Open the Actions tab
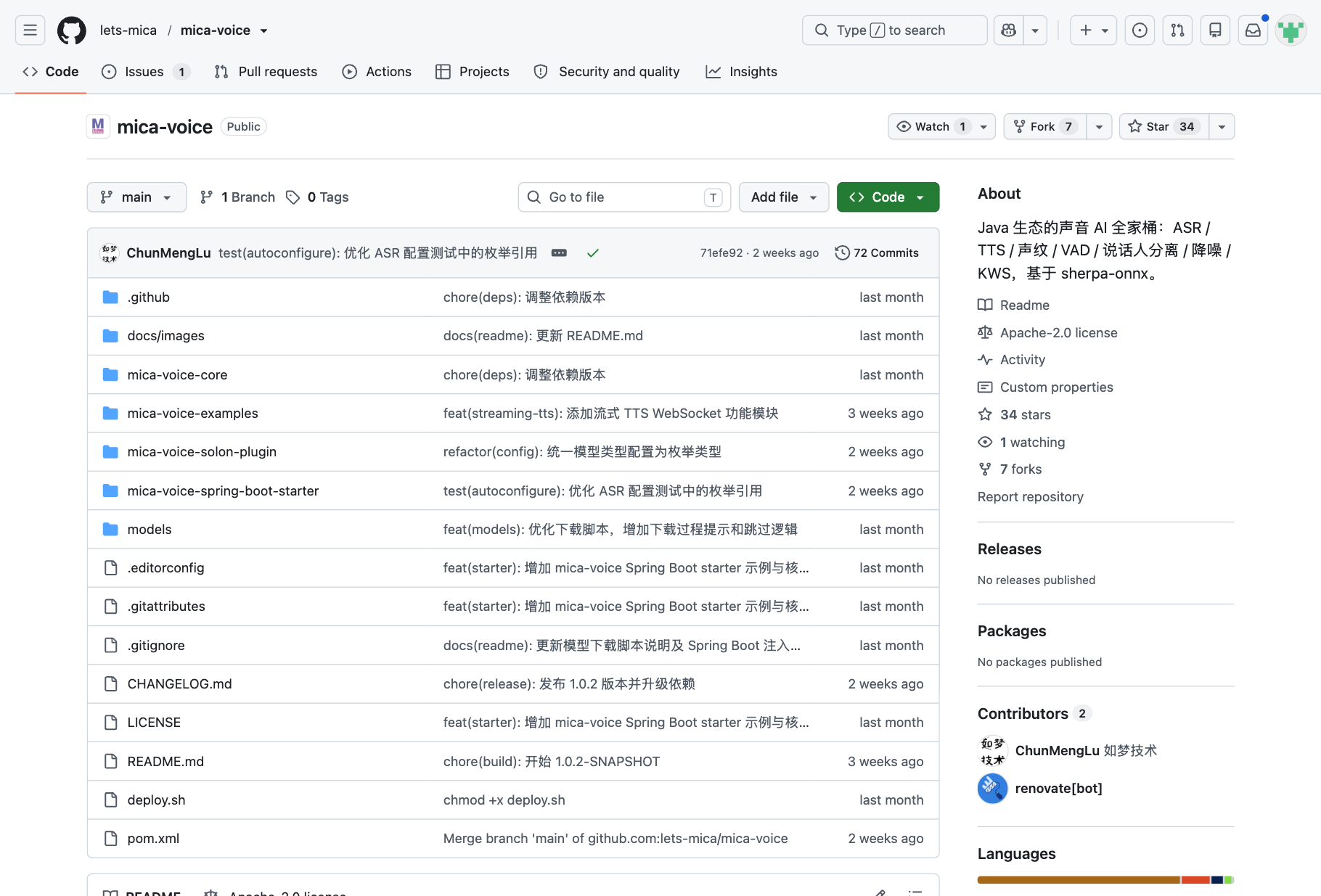The width and height of the screenshot is (1321, 896). (x=377, y=72)
